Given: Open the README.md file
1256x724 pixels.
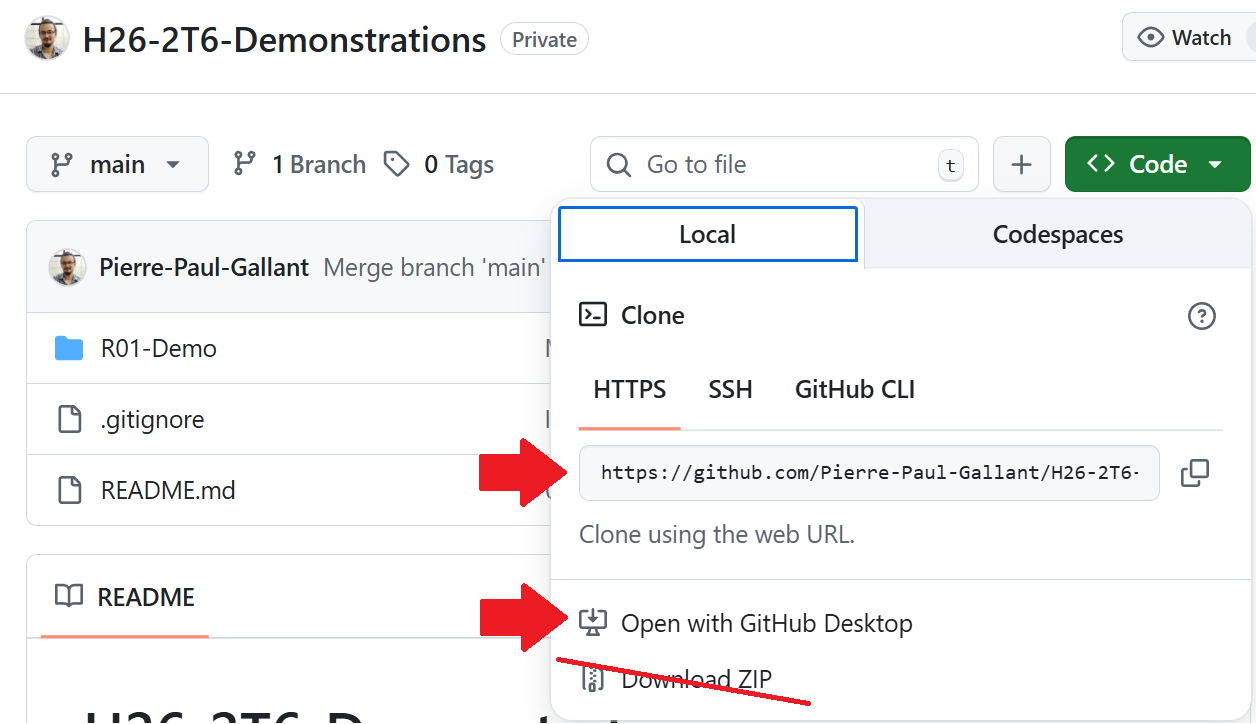Looking at the screenshot, I should tap(168, 490).
